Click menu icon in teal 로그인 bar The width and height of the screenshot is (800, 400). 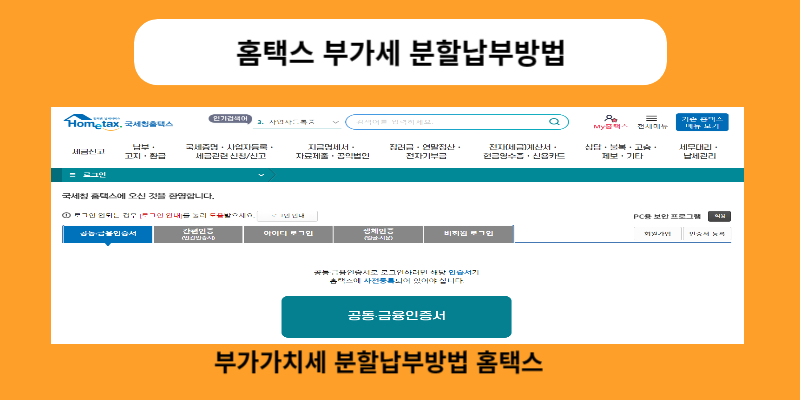[72, 175]
